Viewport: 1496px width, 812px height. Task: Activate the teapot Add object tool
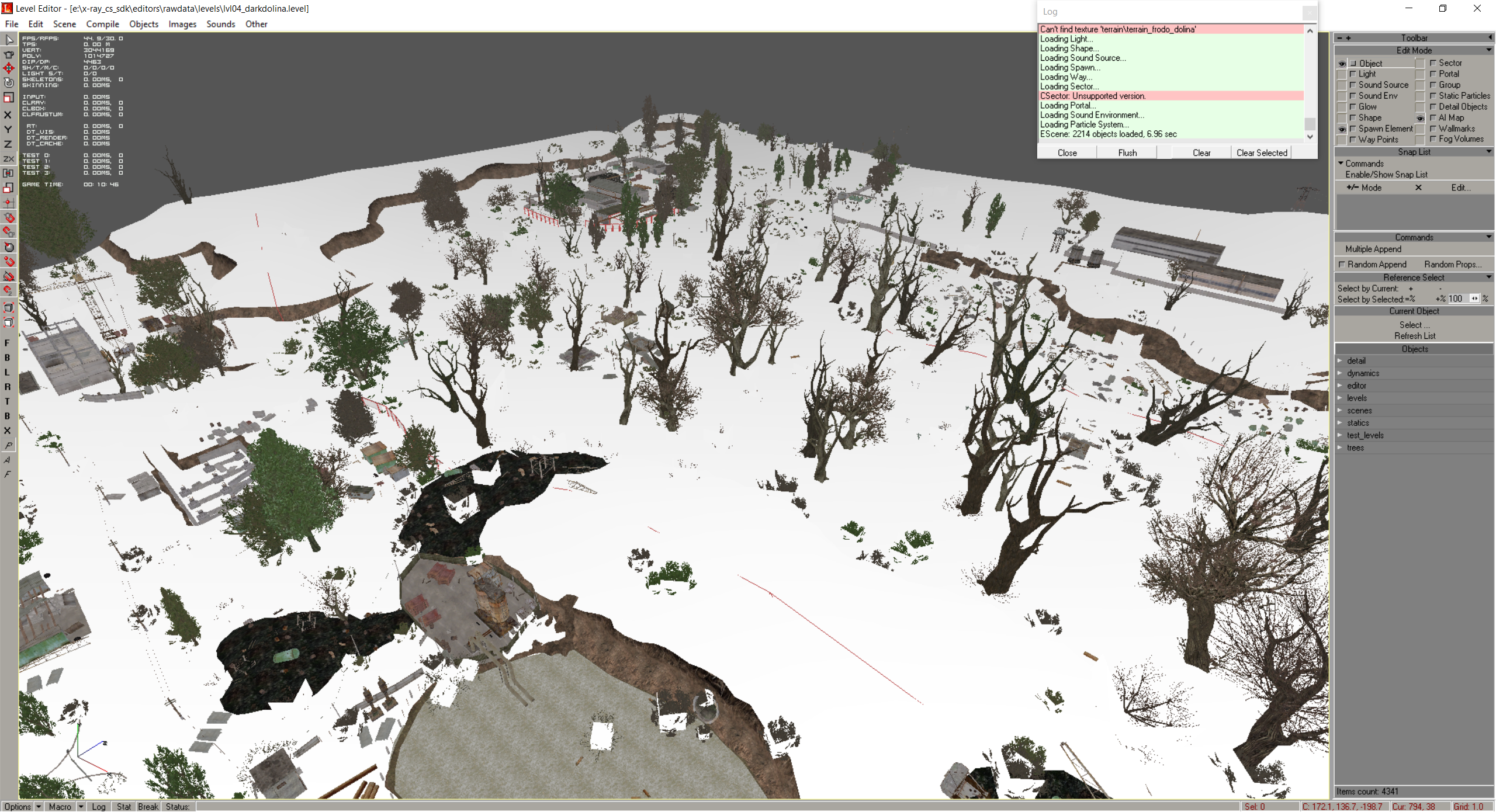pos(9,54)
